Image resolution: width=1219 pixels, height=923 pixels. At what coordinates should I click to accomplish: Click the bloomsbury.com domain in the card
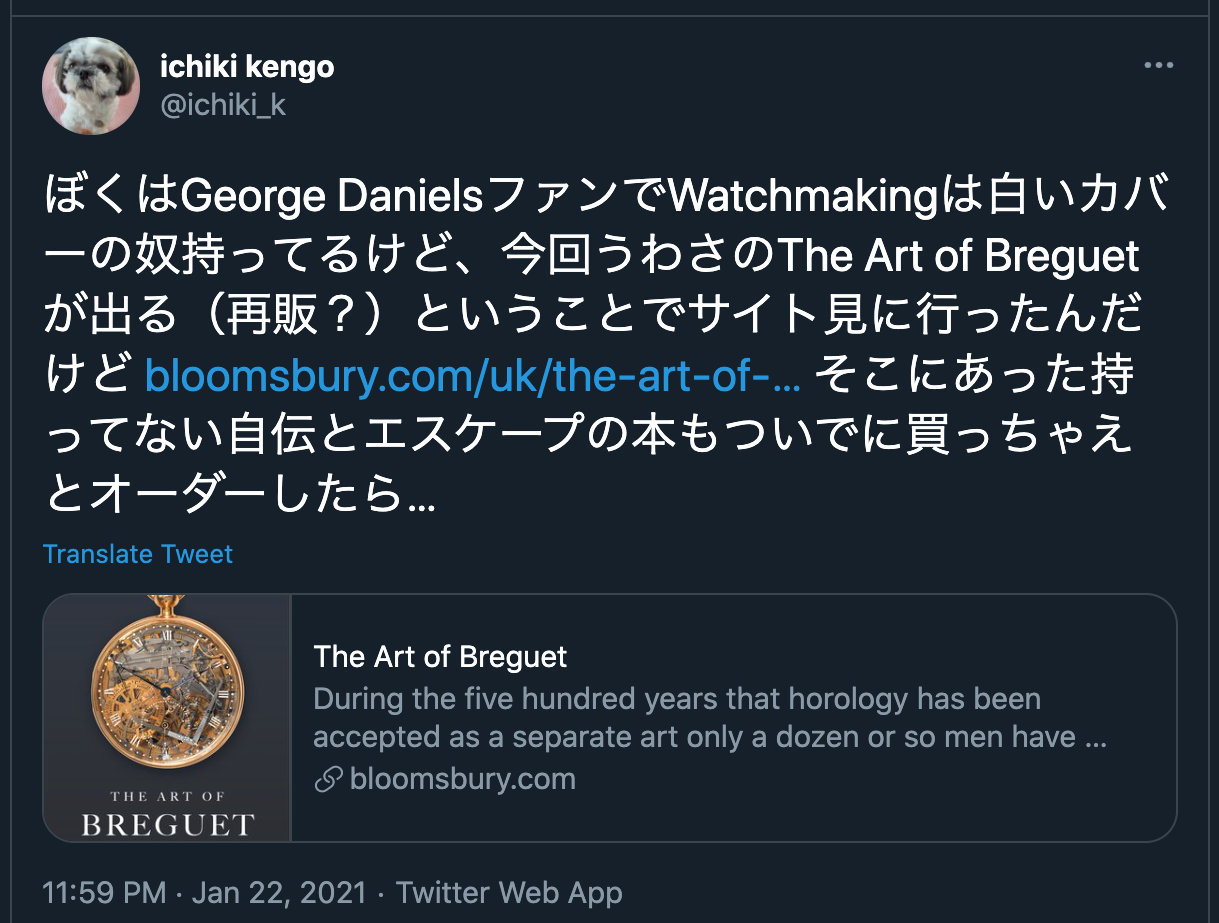pyautogui.click(x=462, y=780)
